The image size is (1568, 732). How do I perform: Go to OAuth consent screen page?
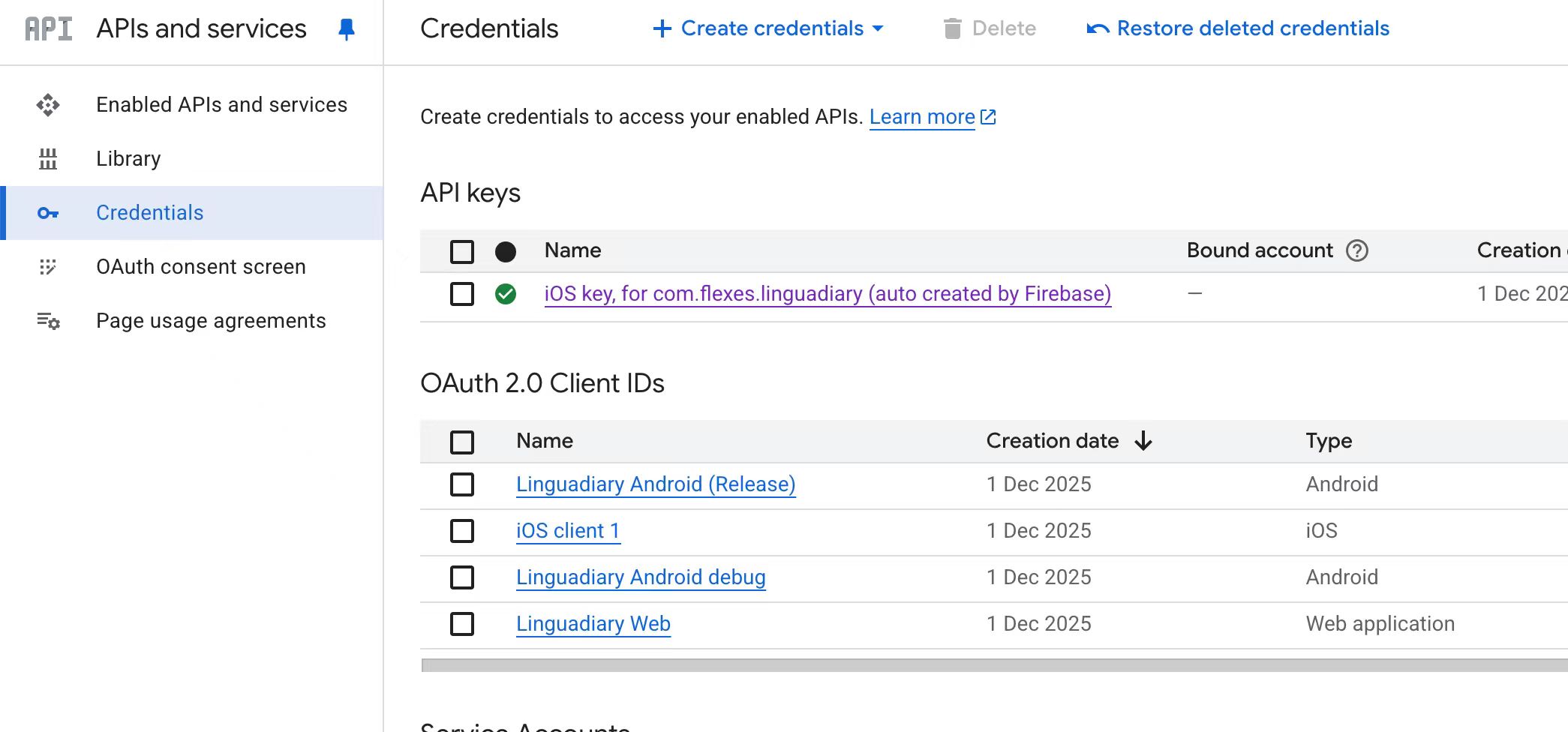[x=200, y=267]
